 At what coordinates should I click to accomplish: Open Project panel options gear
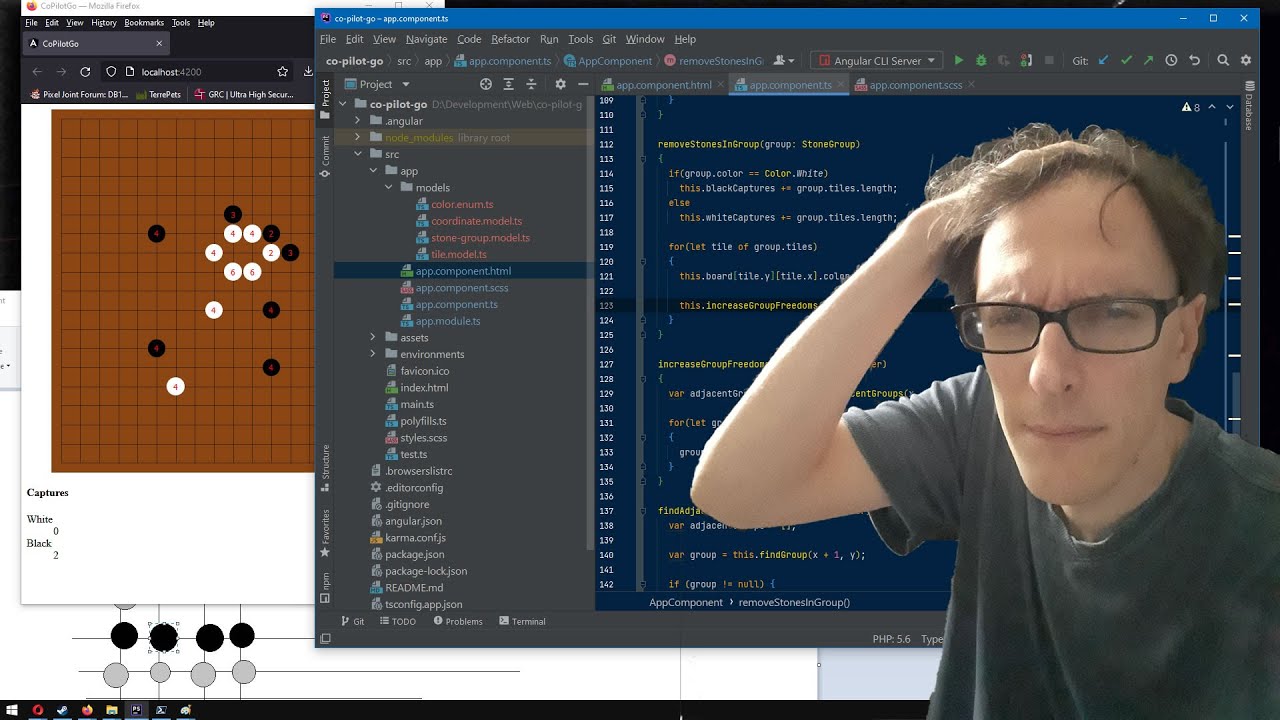[560, 84]
